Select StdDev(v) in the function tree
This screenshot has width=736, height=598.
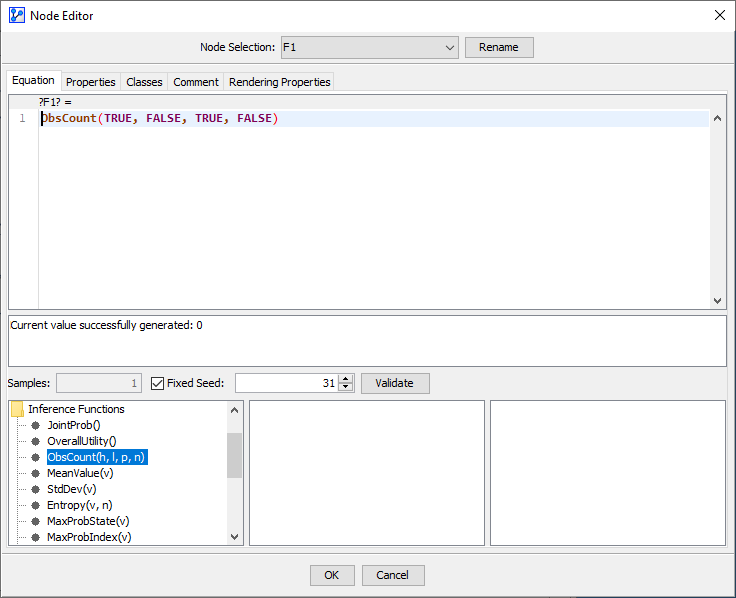click(72, 489)
